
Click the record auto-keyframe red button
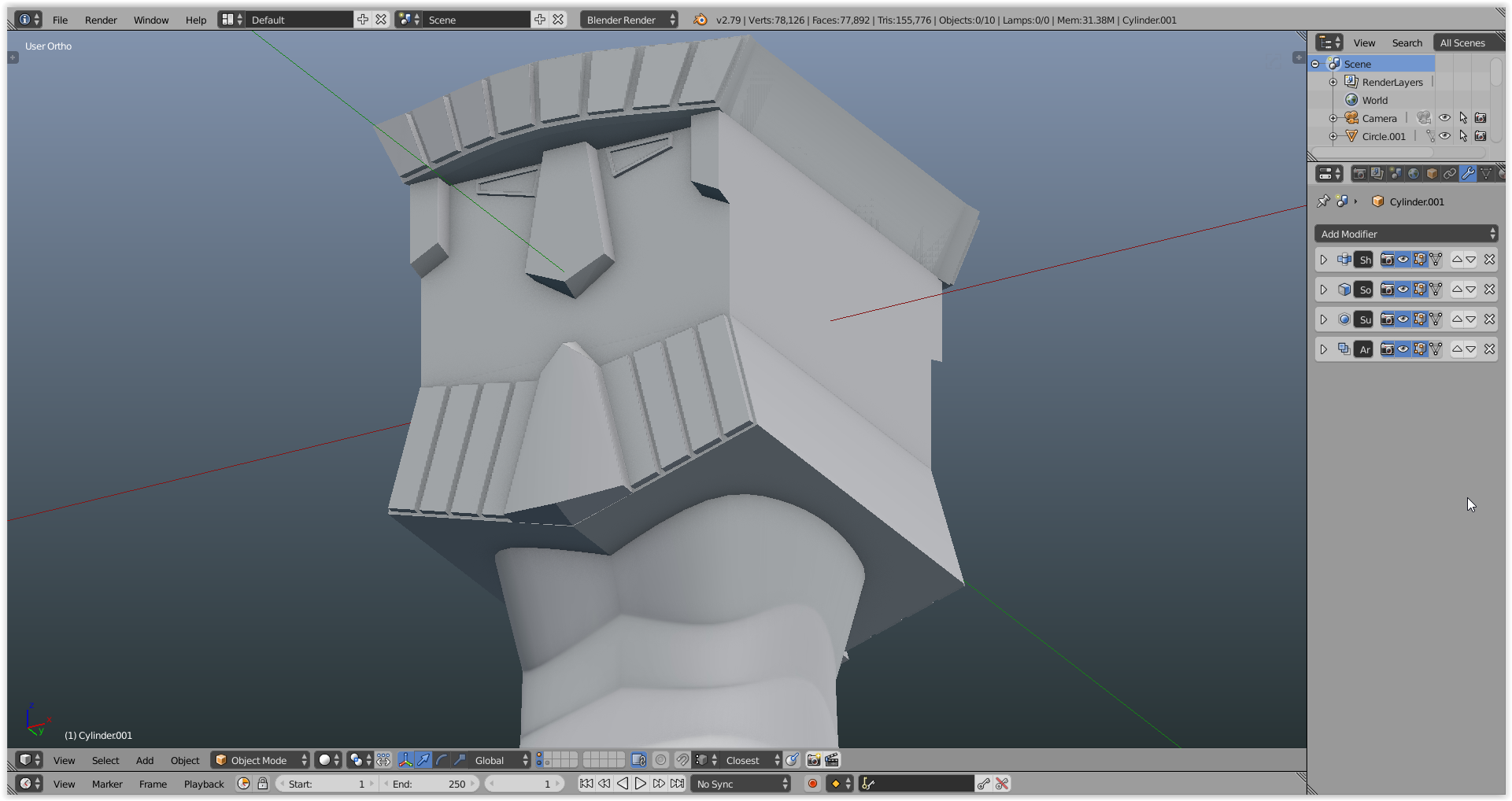click(x=812, y=784)
